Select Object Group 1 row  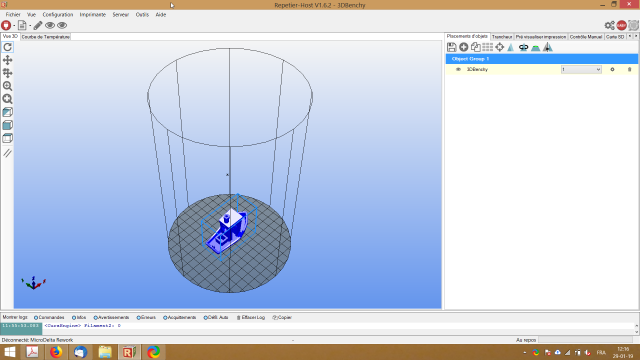[x=542, y=59]
